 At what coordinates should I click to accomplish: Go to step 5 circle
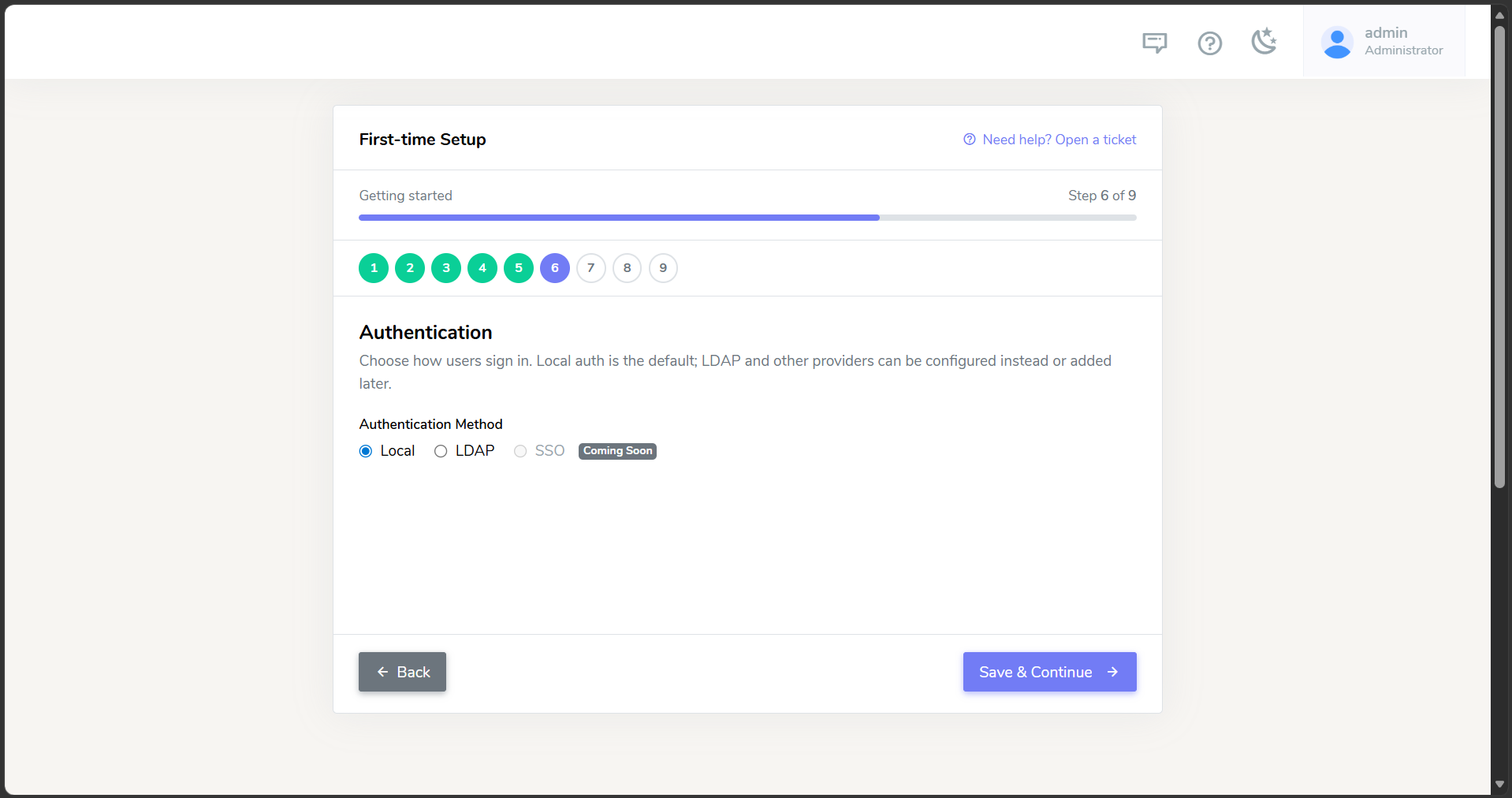coord(519,268)
